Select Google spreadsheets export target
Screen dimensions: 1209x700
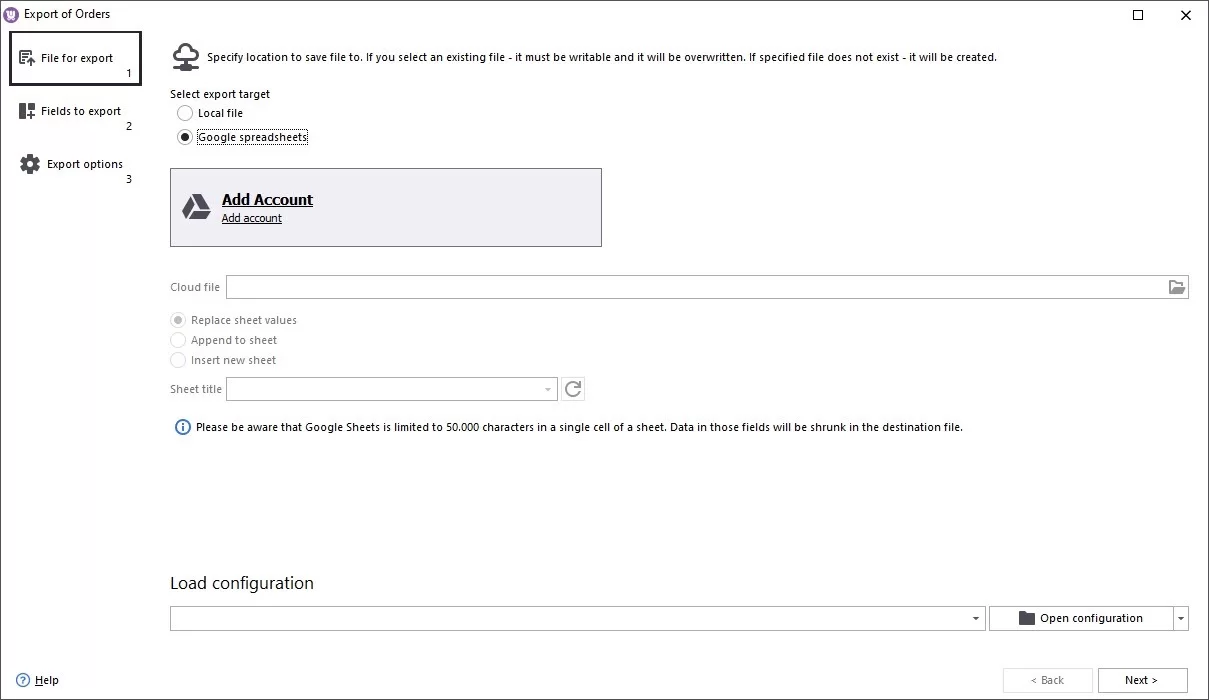185,137
